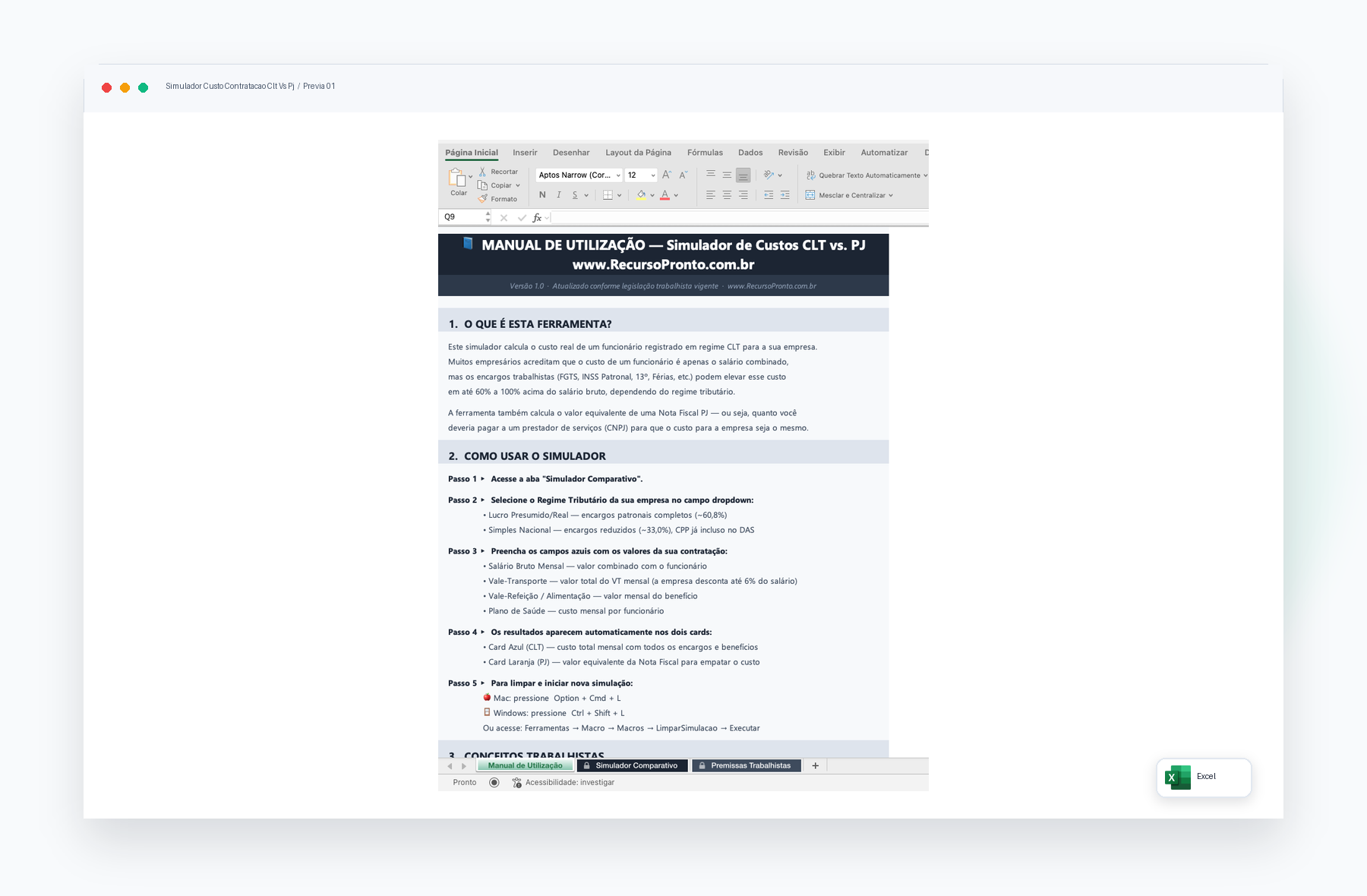Decrease indent in the ribbon

tap(769, 195)
